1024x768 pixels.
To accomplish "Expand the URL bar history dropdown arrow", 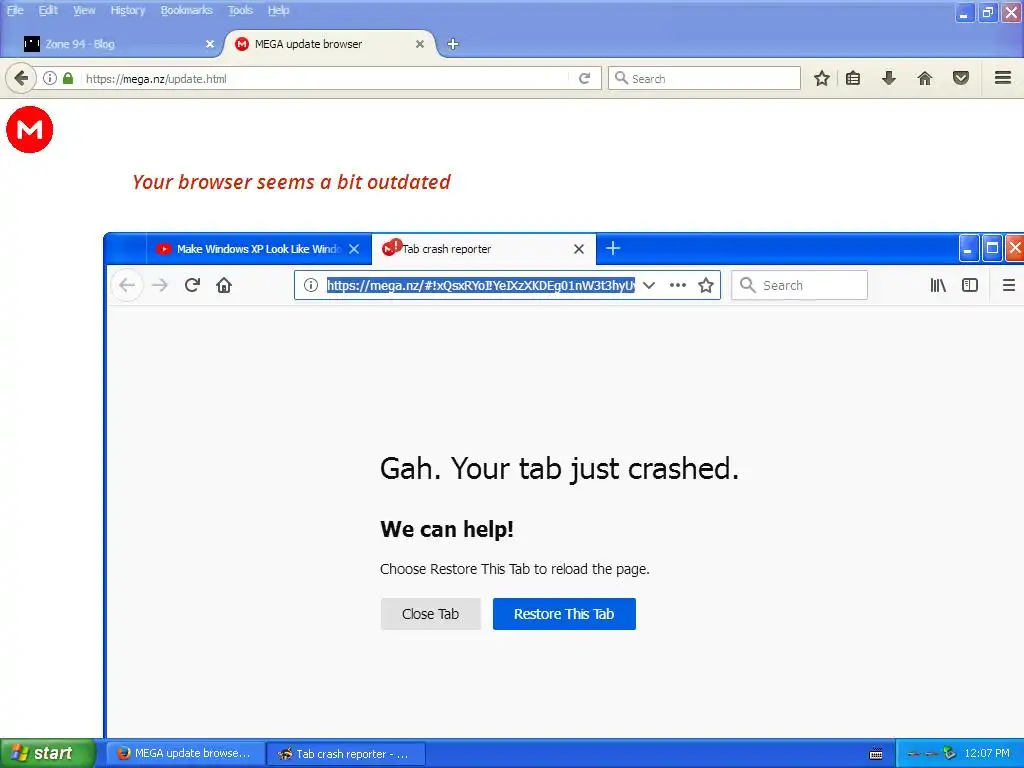I will coord(648,285).
